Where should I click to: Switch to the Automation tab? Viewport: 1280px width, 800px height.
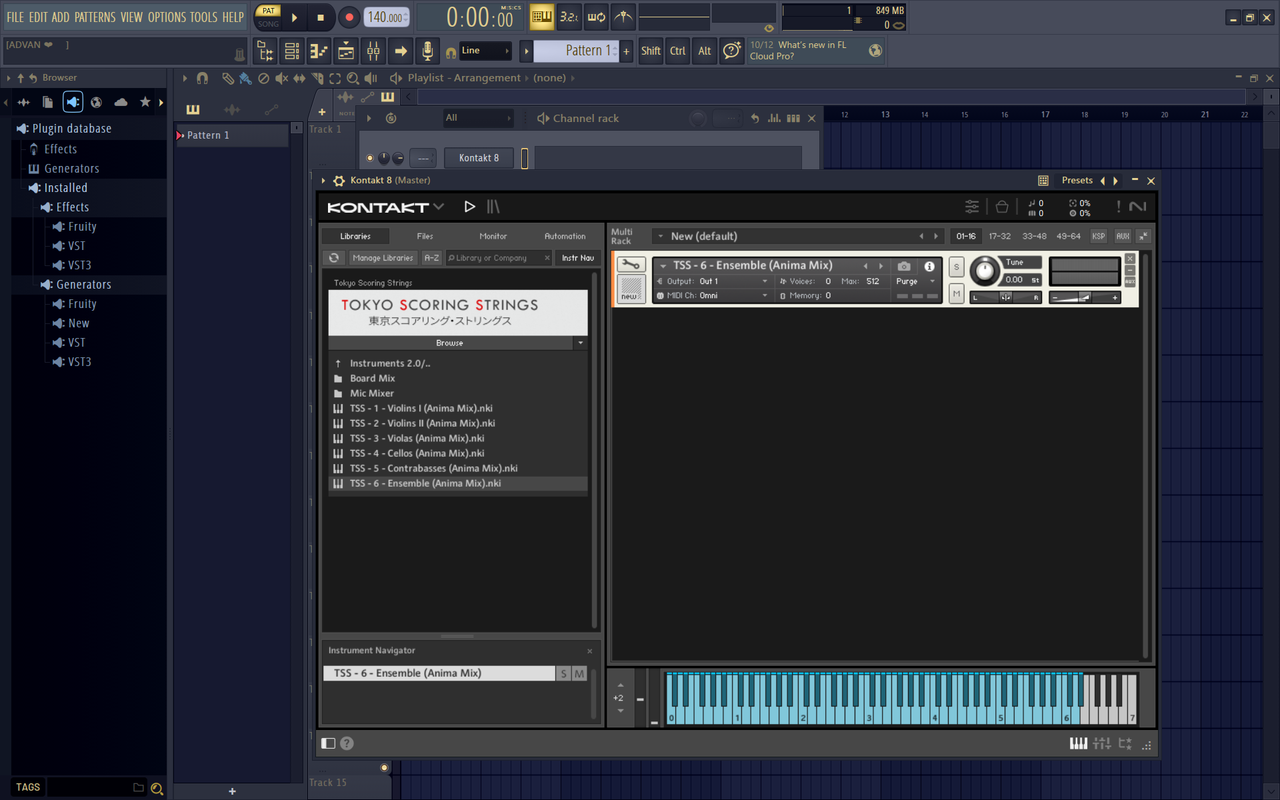[x=565, y=236]
